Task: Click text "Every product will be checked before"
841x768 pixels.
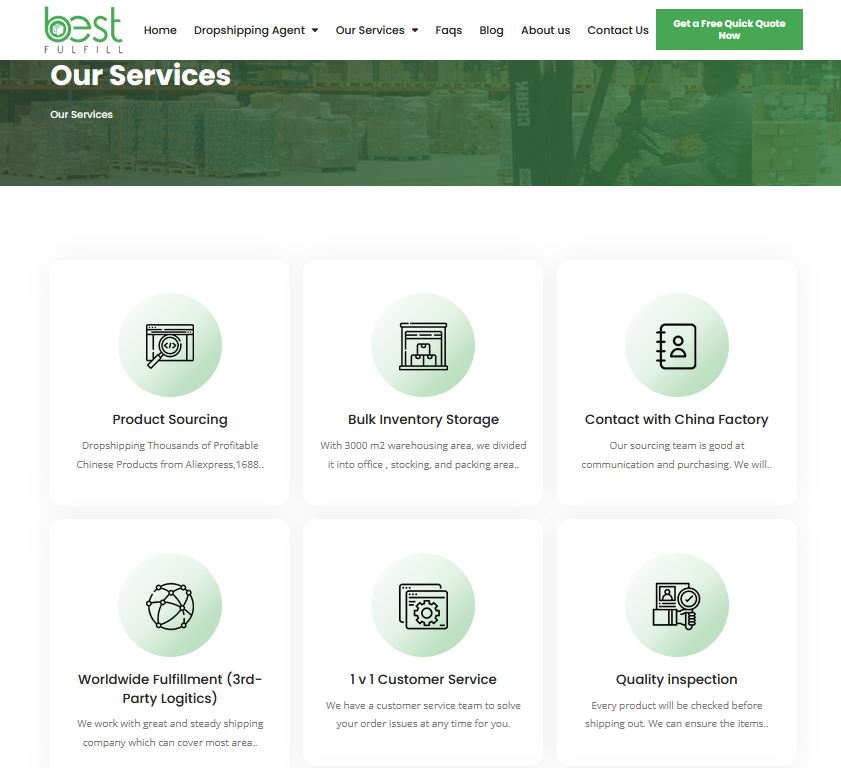Action: pos(676,706)
